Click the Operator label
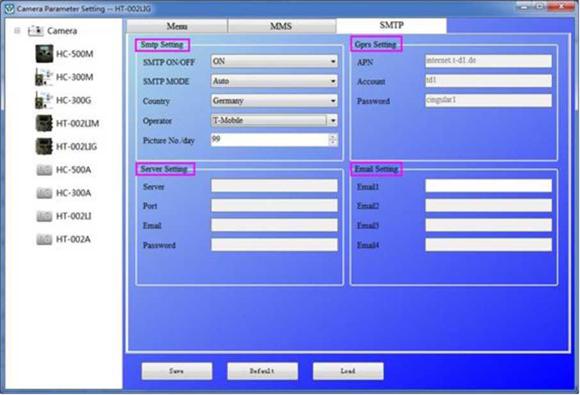The height and width of the screenshot is (395, 580). pos(157,121)
